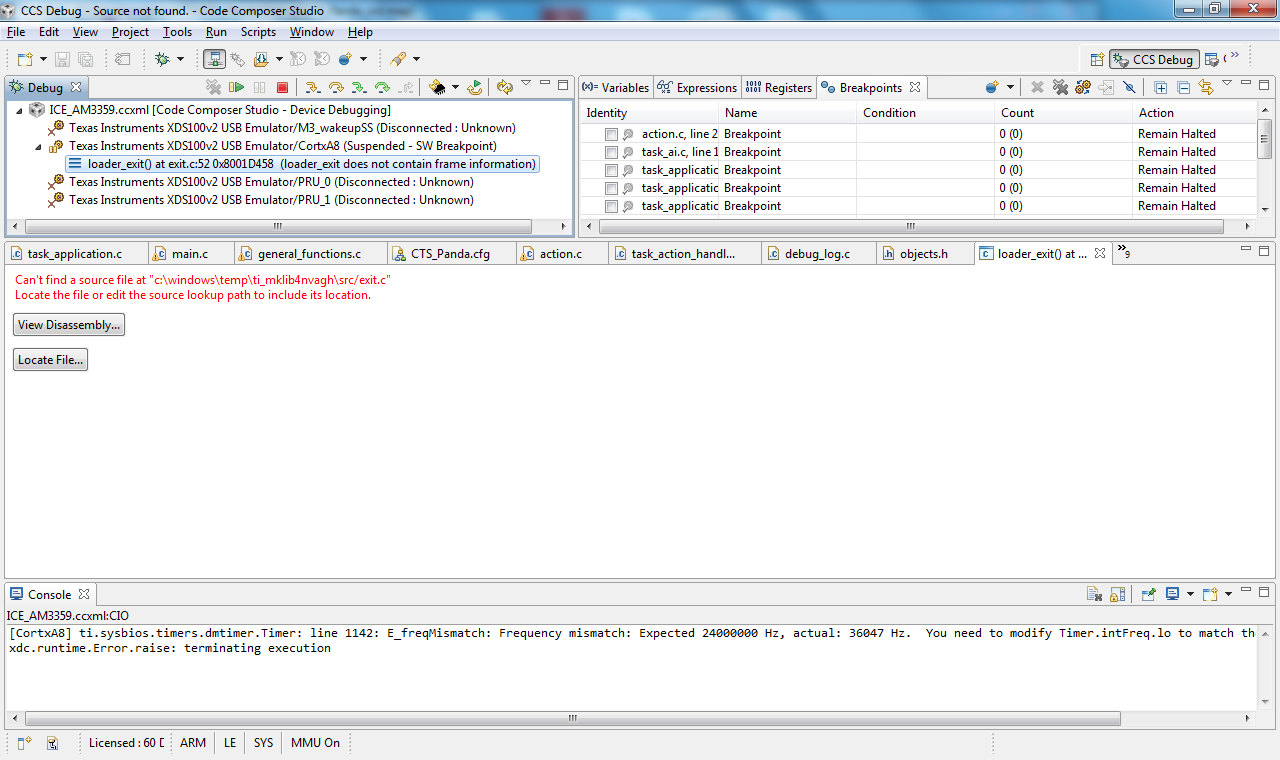This screenshot has height=760, width=1280.
Task: Click the Assembly Step Into green icon
Action: pos(358,88)
